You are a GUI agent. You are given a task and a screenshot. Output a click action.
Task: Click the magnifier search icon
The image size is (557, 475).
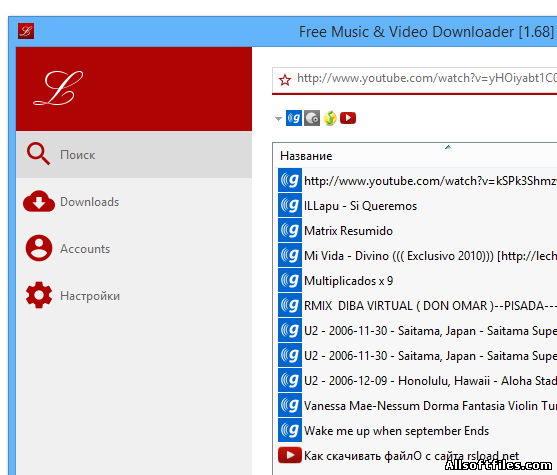[x=38, y=154]
